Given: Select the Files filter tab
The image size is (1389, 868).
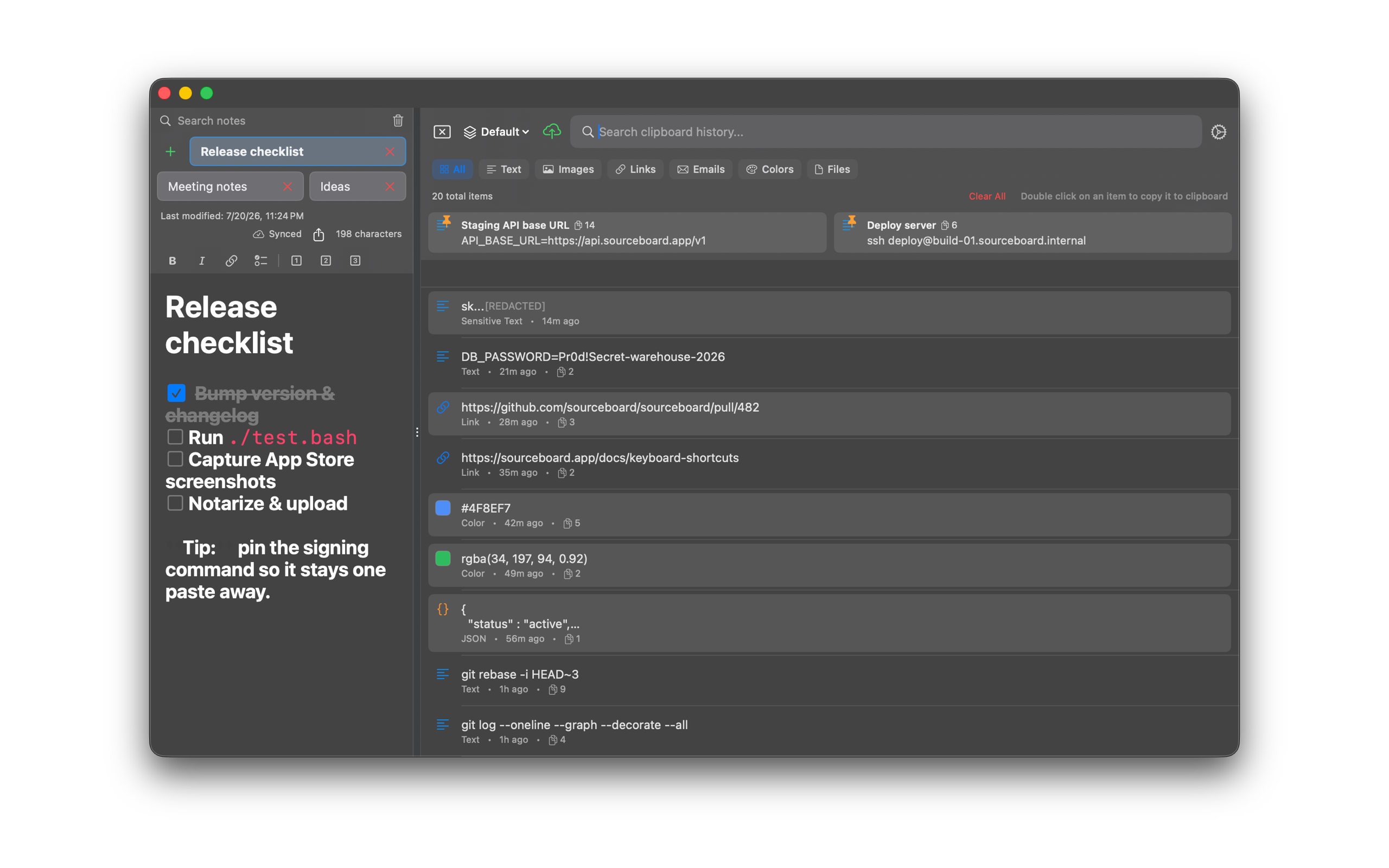Looking at the screenshot, I should [x=832, y=169].
